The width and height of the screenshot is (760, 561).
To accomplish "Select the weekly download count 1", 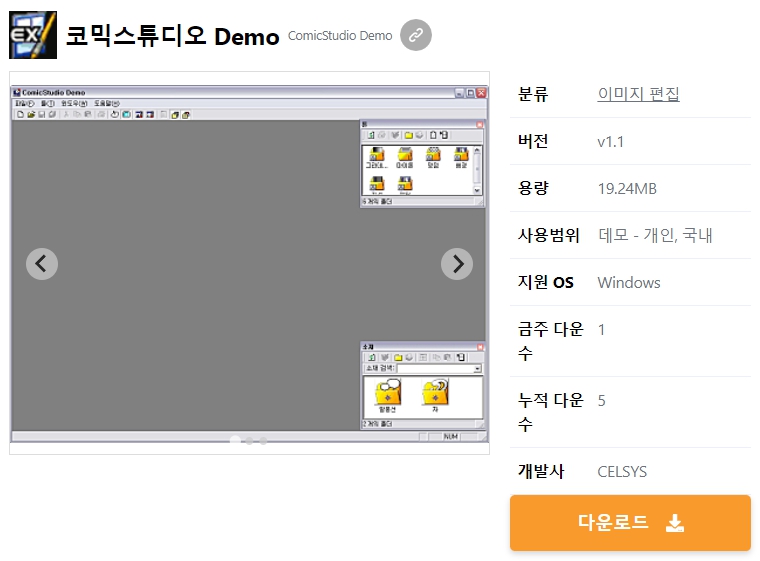I will (601, 330).
